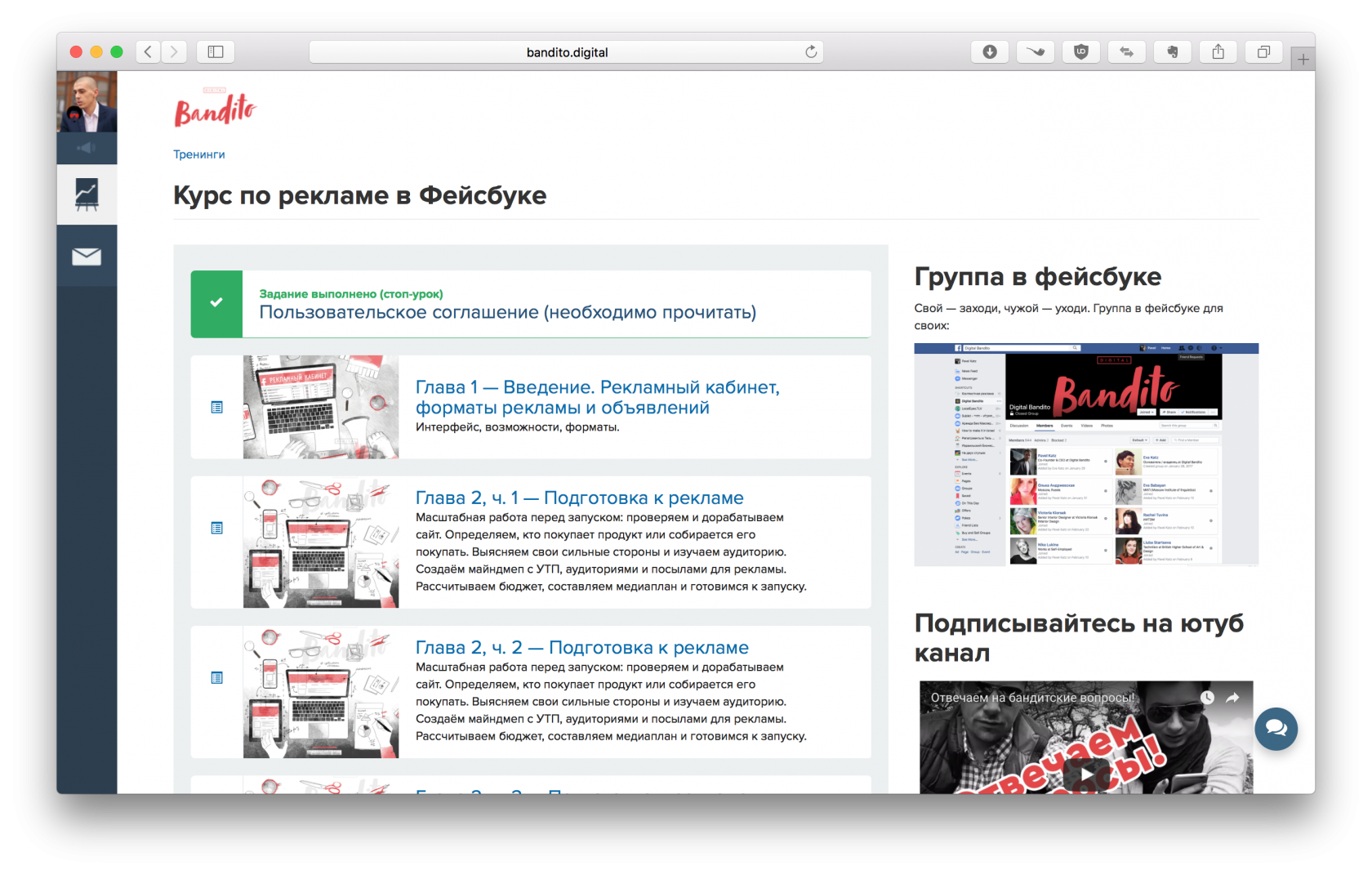Click the Bandito logo
This screenshot has height=875, width=1372.
click(215, 107)
